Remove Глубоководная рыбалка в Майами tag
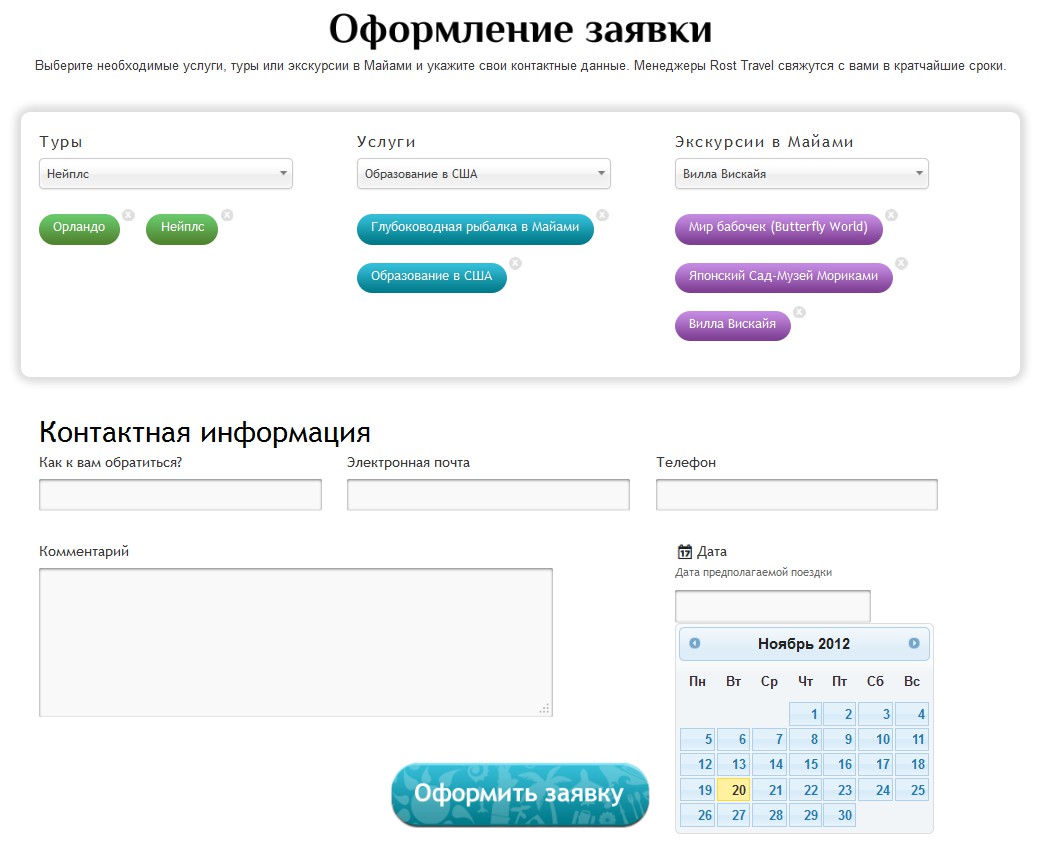Image resolution: width=1044 pixels, height=860 pixels. click(x=603, y=215)
